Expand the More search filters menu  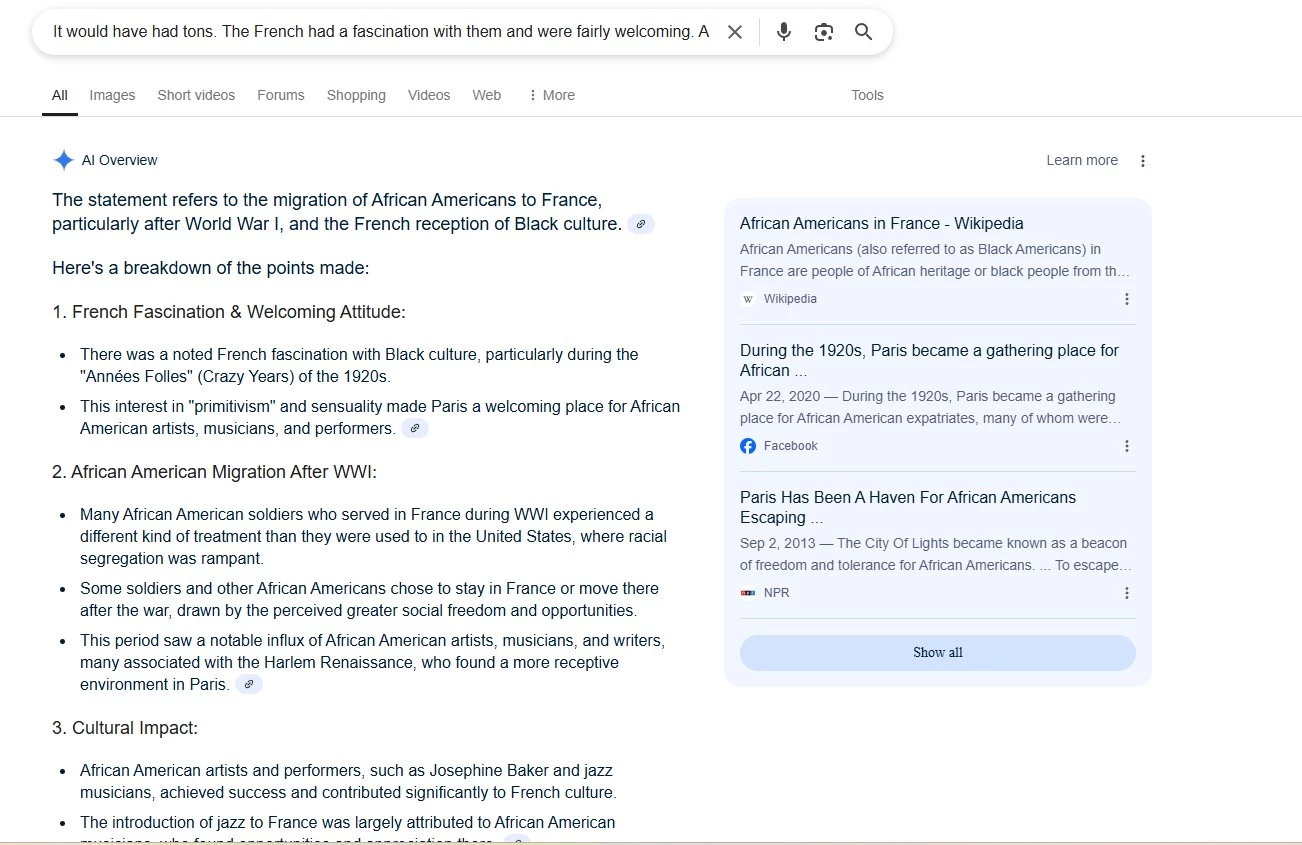click(x=551, y=95)
